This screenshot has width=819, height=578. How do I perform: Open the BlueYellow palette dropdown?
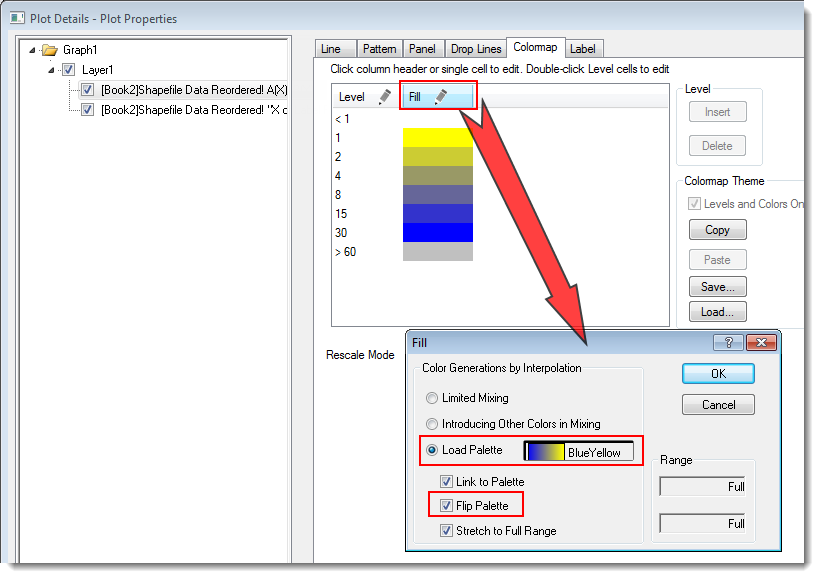pos(579,452)
